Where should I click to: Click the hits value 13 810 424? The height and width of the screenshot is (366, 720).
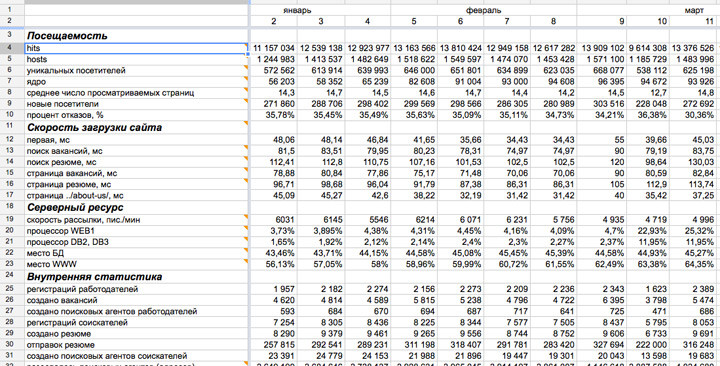click(461, 48)
